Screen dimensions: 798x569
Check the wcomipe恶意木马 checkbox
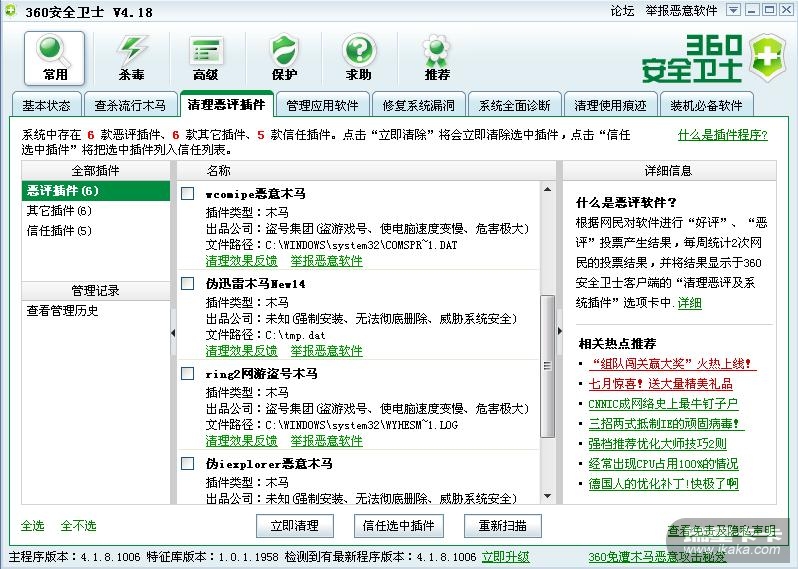pyautogui.click(x=188, y=193)
